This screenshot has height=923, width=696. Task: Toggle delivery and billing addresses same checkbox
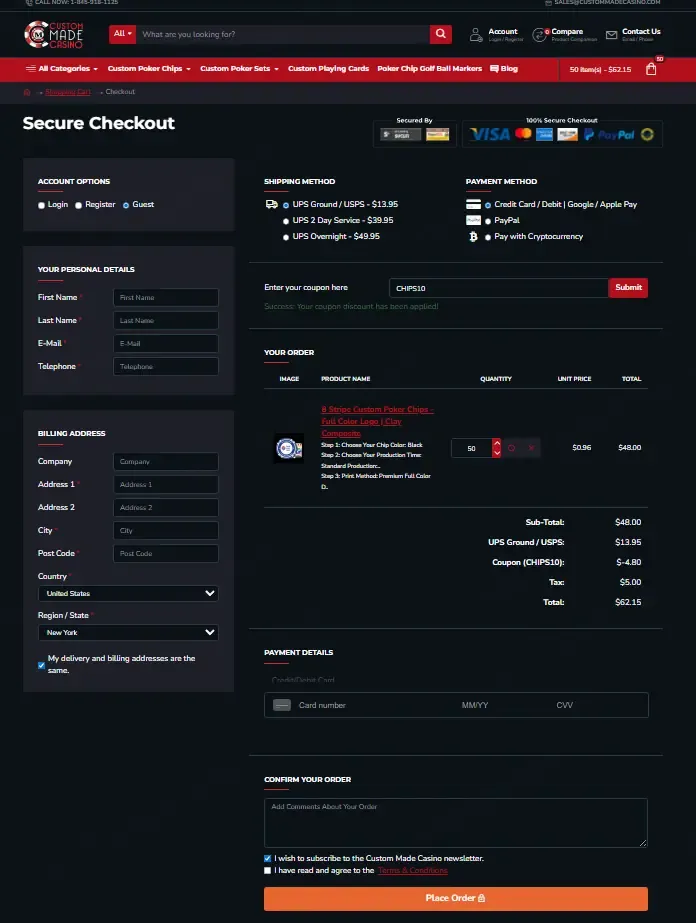41,666
